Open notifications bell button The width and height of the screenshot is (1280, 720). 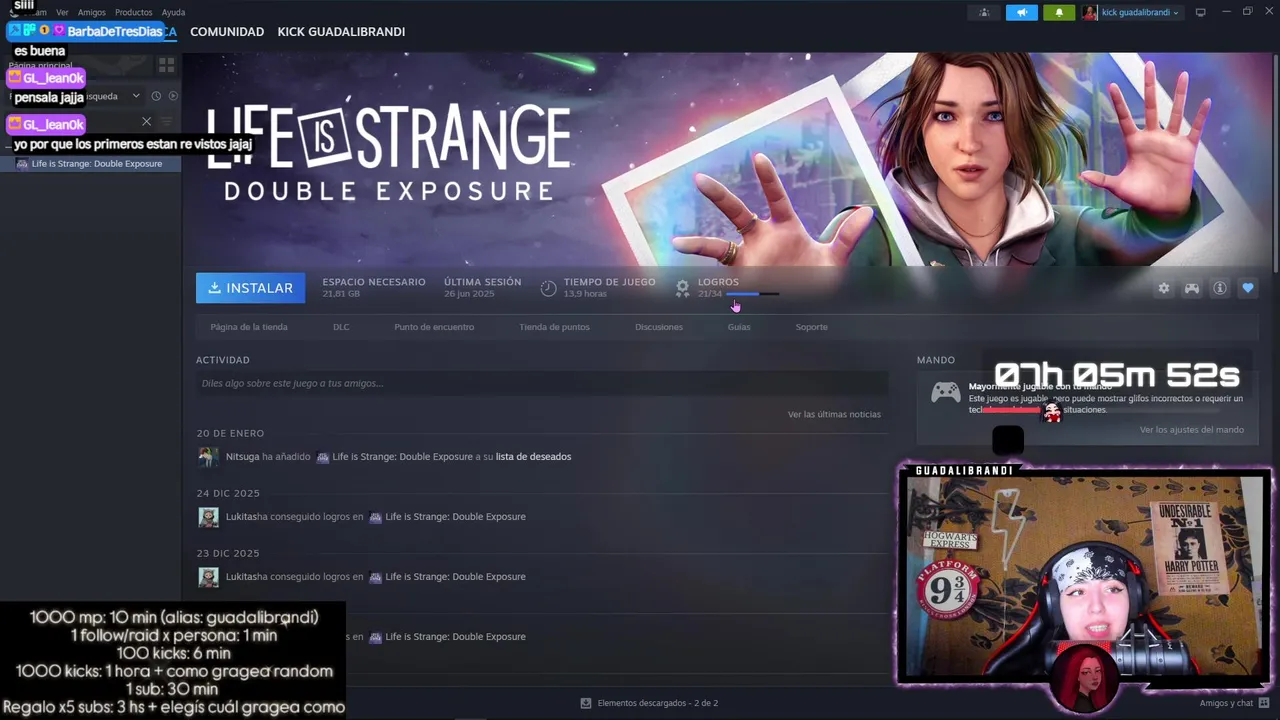(x=1059, y=13)
